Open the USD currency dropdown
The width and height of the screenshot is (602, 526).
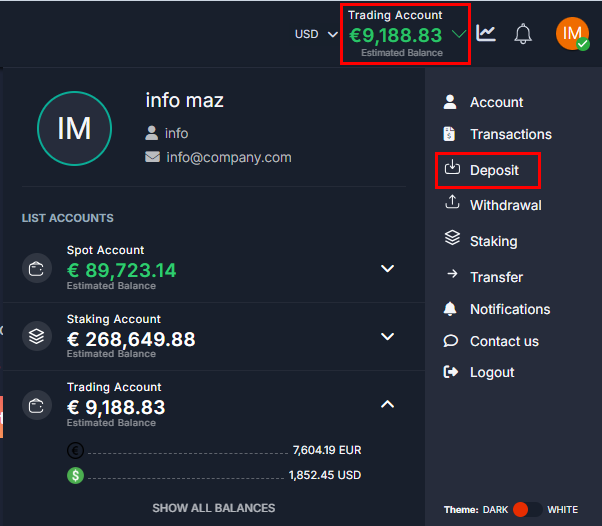tap(316, 34)
